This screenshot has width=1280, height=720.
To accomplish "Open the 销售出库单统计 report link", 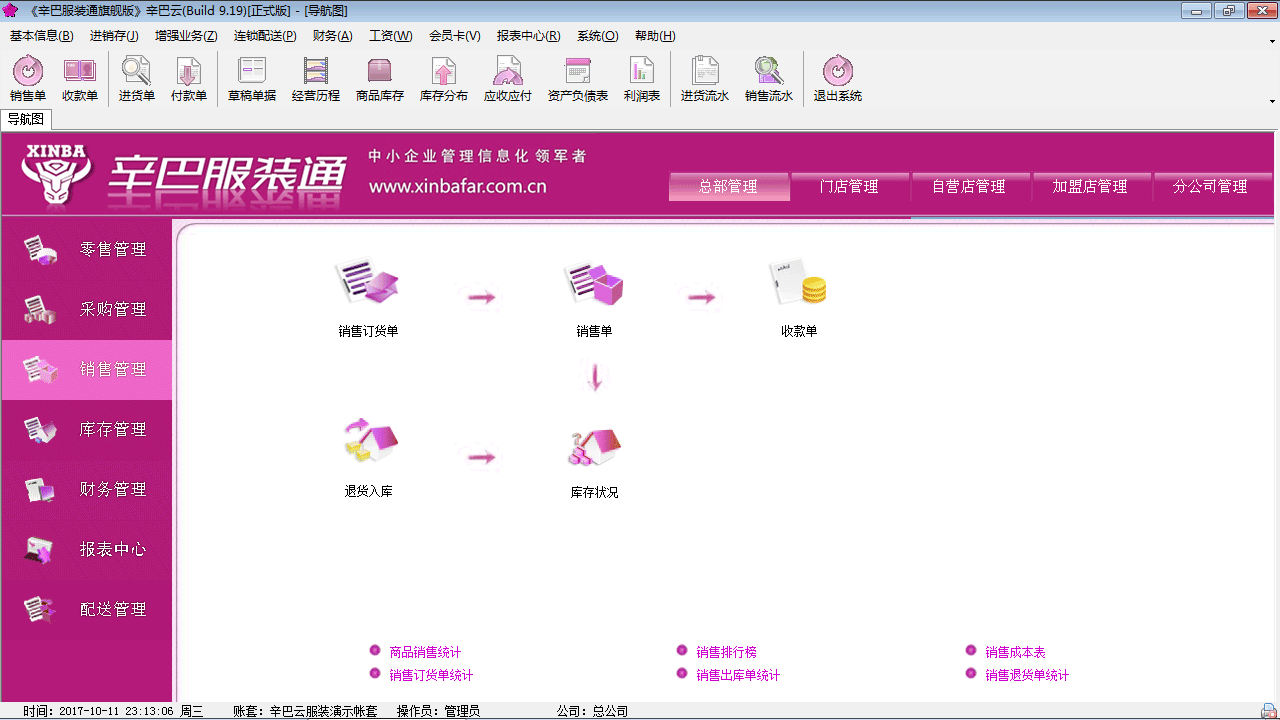I will click(738, 675).
